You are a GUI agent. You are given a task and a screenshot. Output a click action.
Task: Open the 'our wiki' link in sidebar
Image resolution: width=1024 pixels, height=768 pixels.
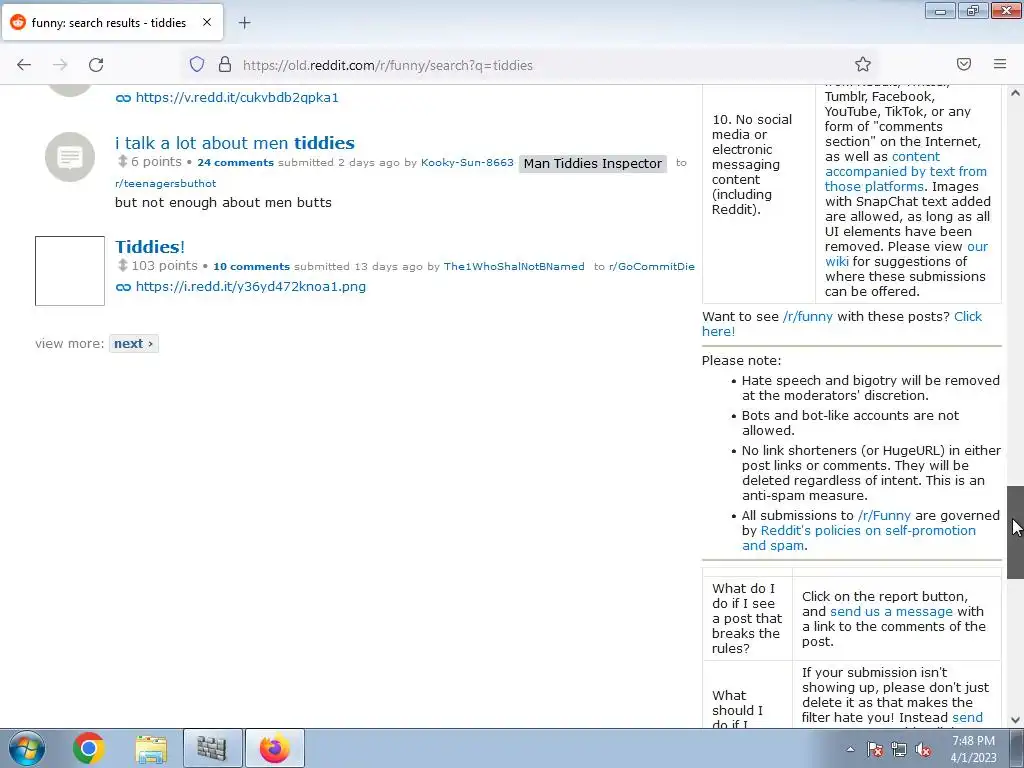(x=906, y=254)
